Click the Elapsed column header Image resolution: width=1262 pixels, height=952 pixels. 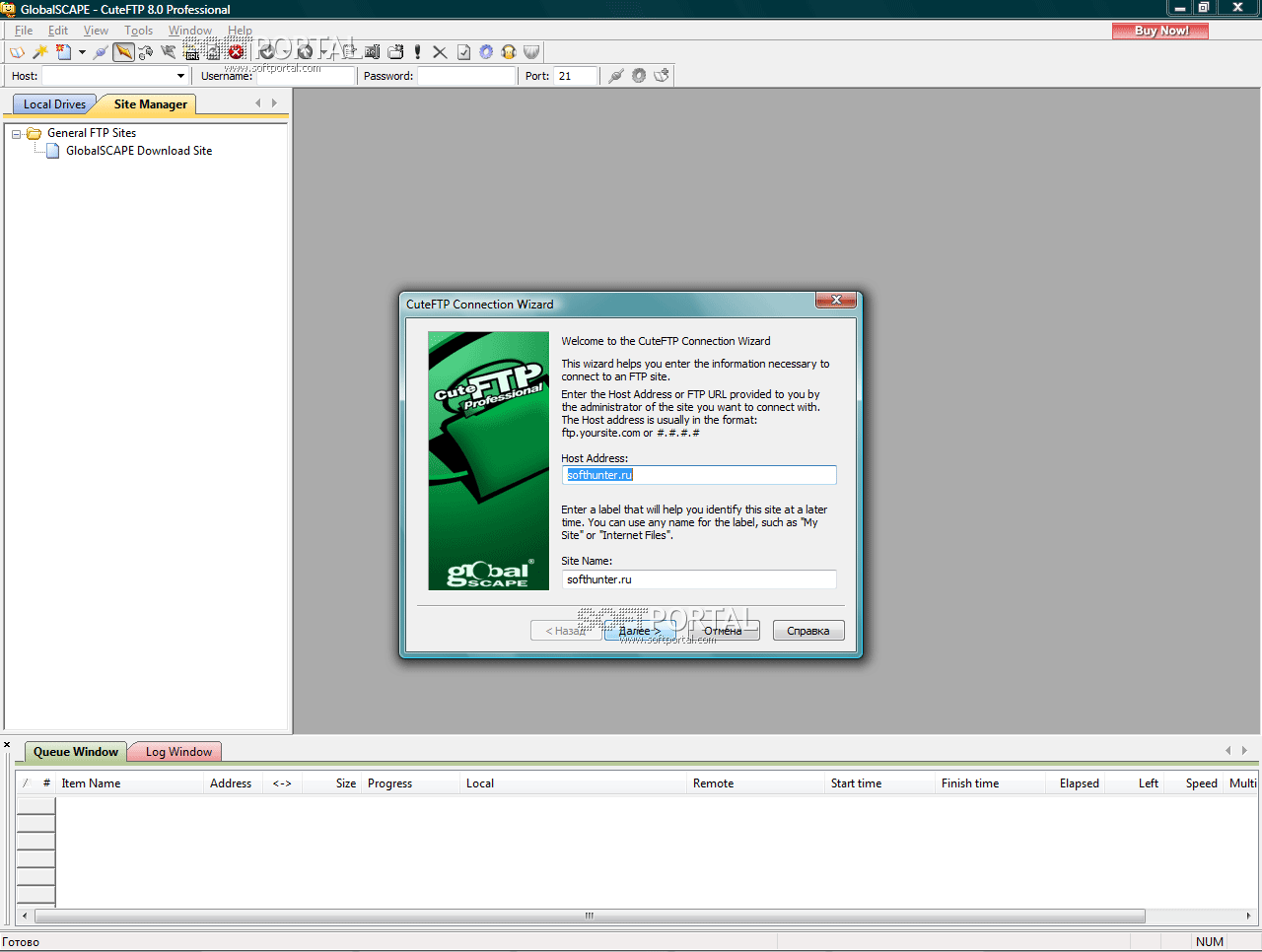pos(1076,783)
